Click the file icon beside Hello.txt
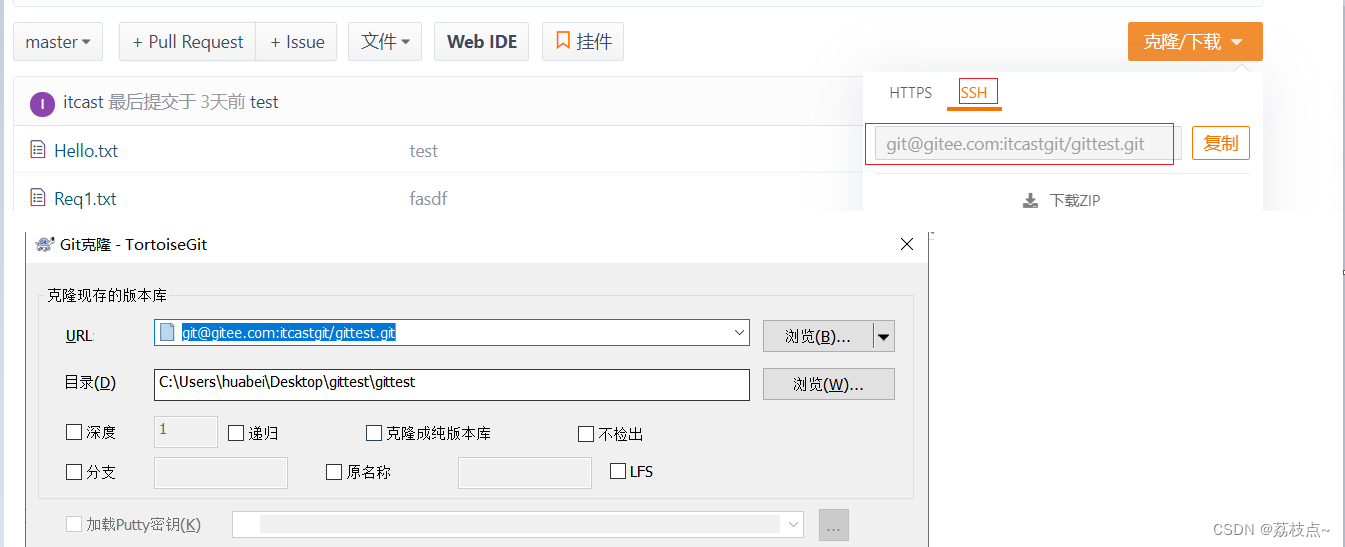Image resolution: width=1345 pixels, height=547 pixels. 38,150
